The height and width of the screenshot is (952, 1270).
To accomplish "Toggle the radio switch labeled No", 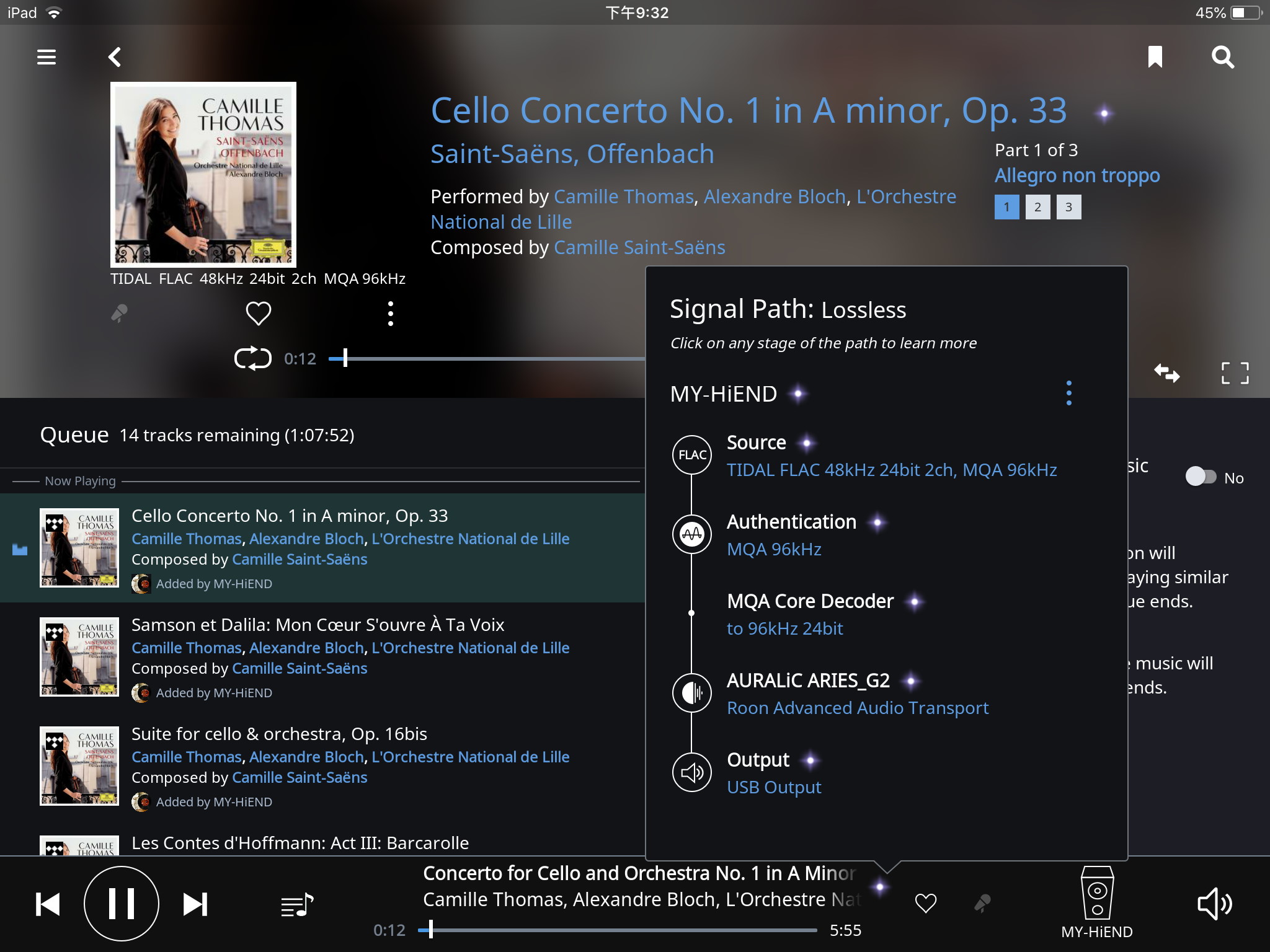I will tap(1201, 477).
